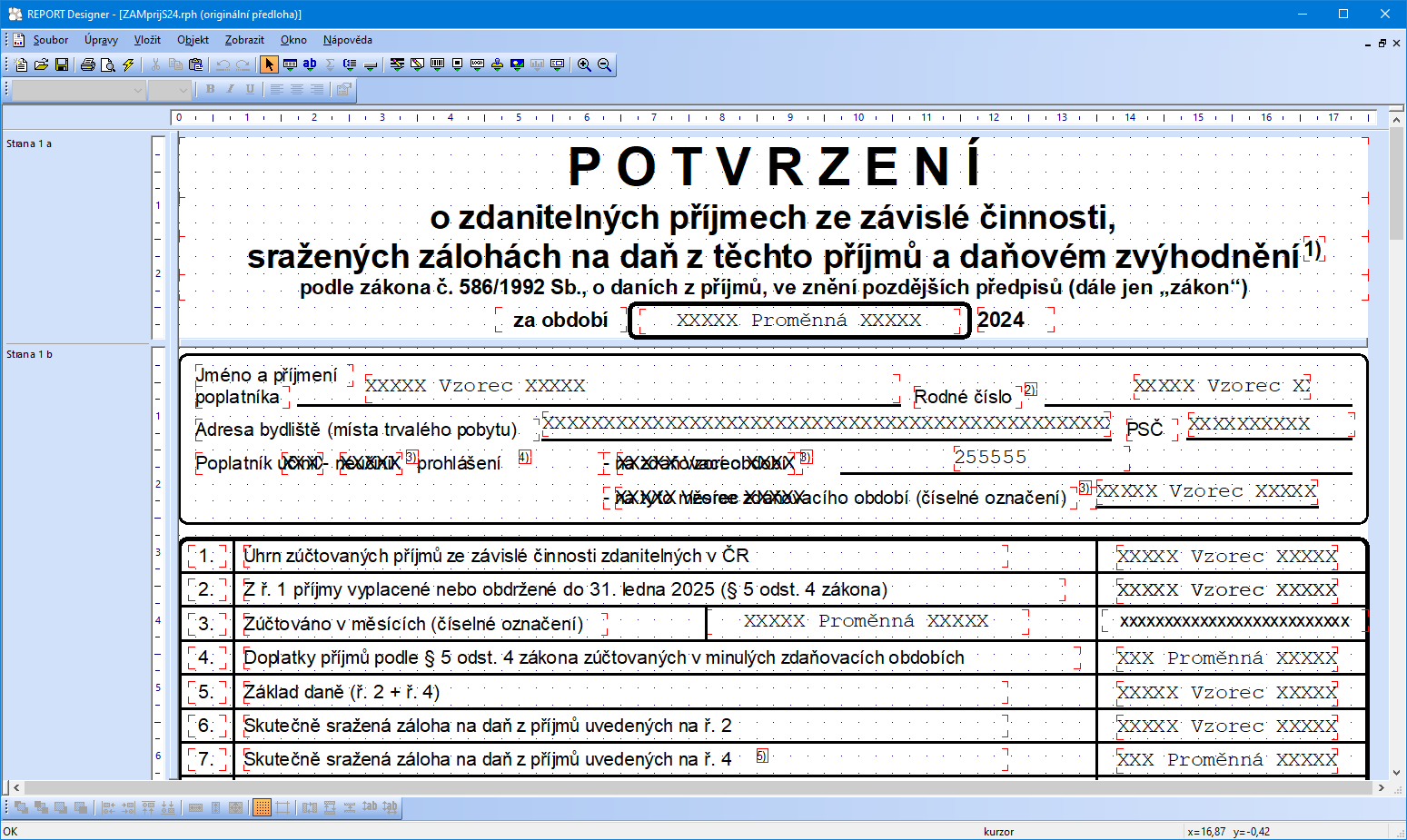Click the bring-to-front icon in bottom toolbar

(21, 806)
